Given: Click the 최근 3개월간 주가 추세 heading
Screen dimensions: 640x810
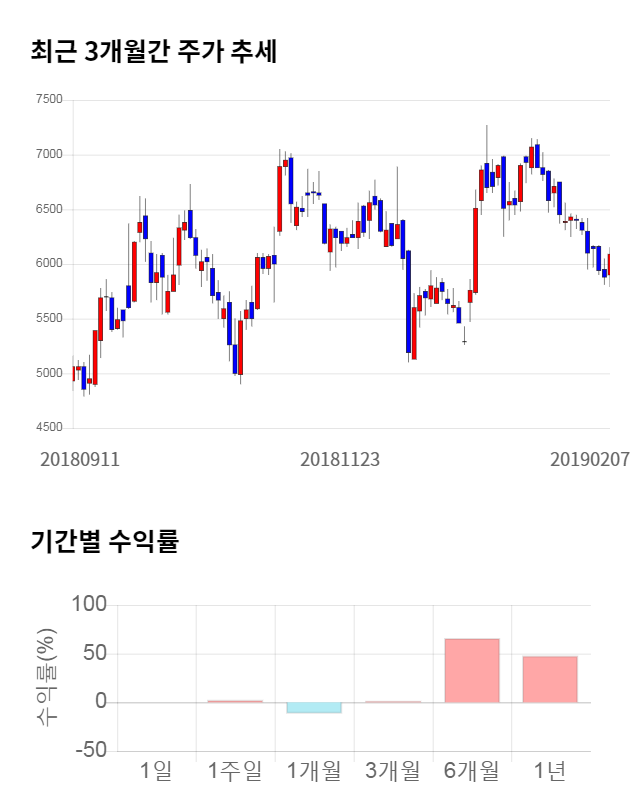Looking at the screenshot, I should pos(154,52).
